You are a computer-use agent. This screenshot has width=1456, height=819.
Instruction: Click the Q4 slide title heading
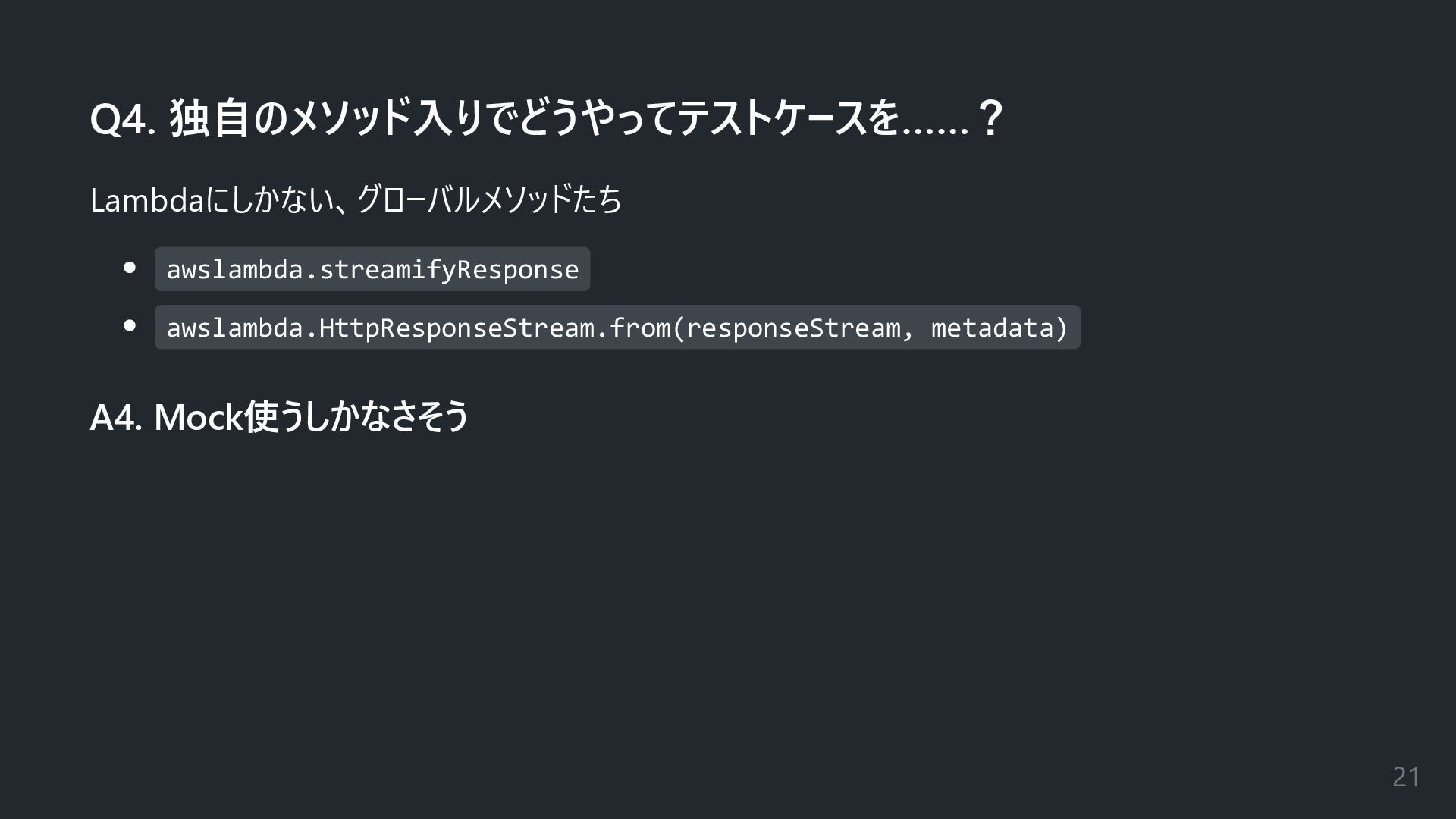(547, 118)
